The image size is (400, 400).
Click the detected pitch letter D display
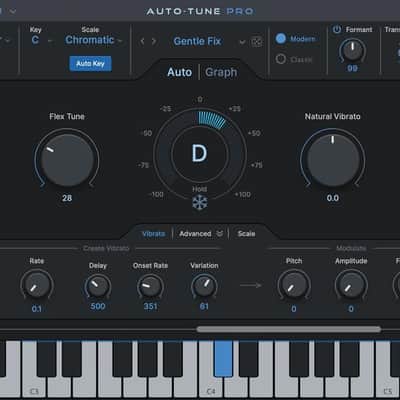tap(199, 154)
